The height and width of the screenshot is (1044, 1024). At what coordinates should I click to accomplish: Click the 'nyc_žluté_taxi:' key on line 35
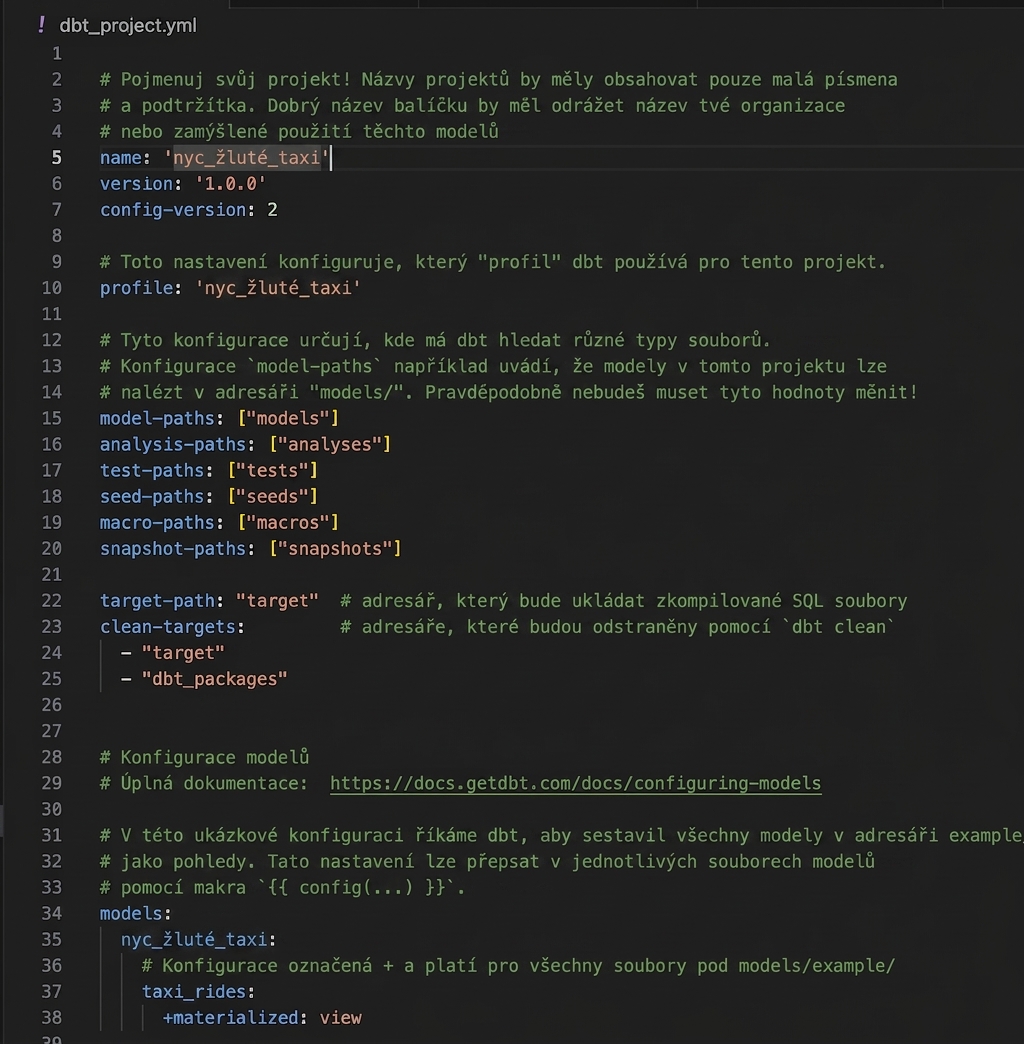198,939
